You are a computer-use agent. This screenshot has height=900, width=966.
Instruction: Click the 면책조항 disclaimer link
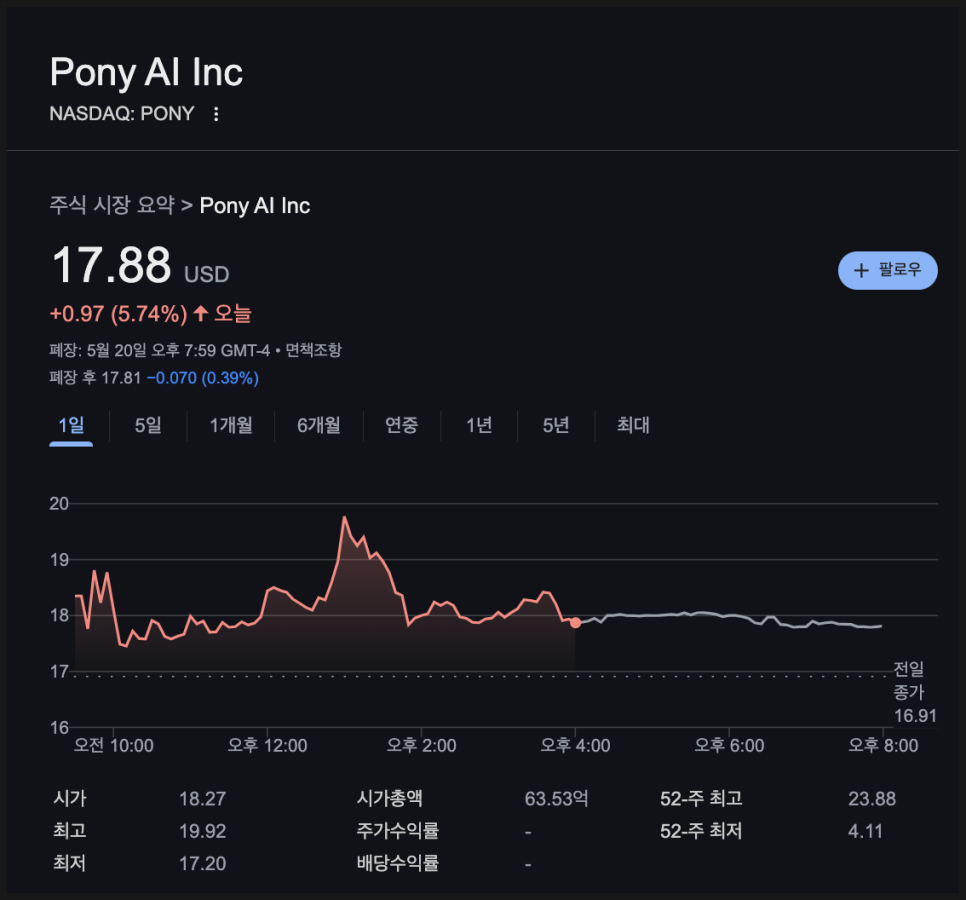pyautogui.click(x=313, y=351)
